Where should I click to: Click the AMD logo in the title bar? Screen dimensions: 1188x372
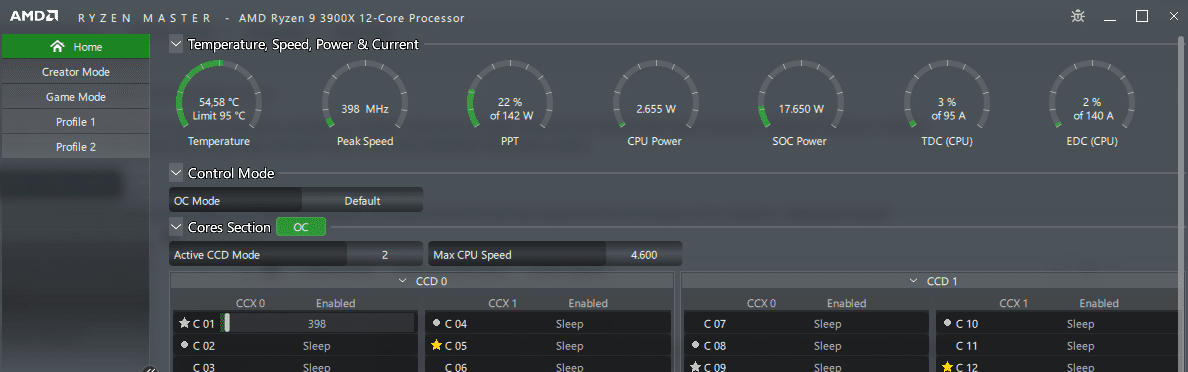pyautogui.click(x=34, y=17)
